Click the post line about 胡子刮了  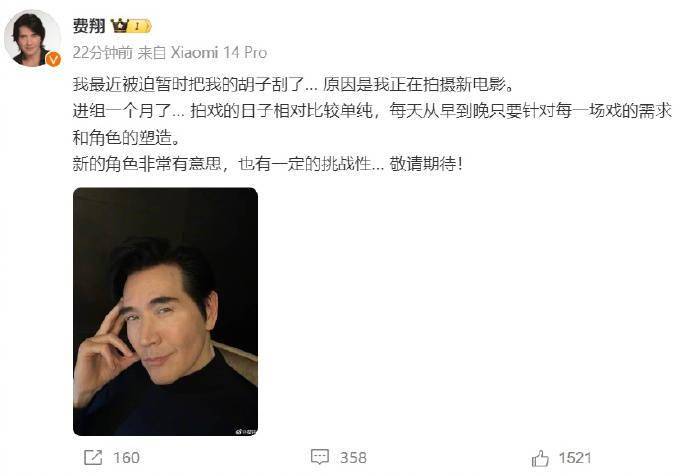click(294, 84)
